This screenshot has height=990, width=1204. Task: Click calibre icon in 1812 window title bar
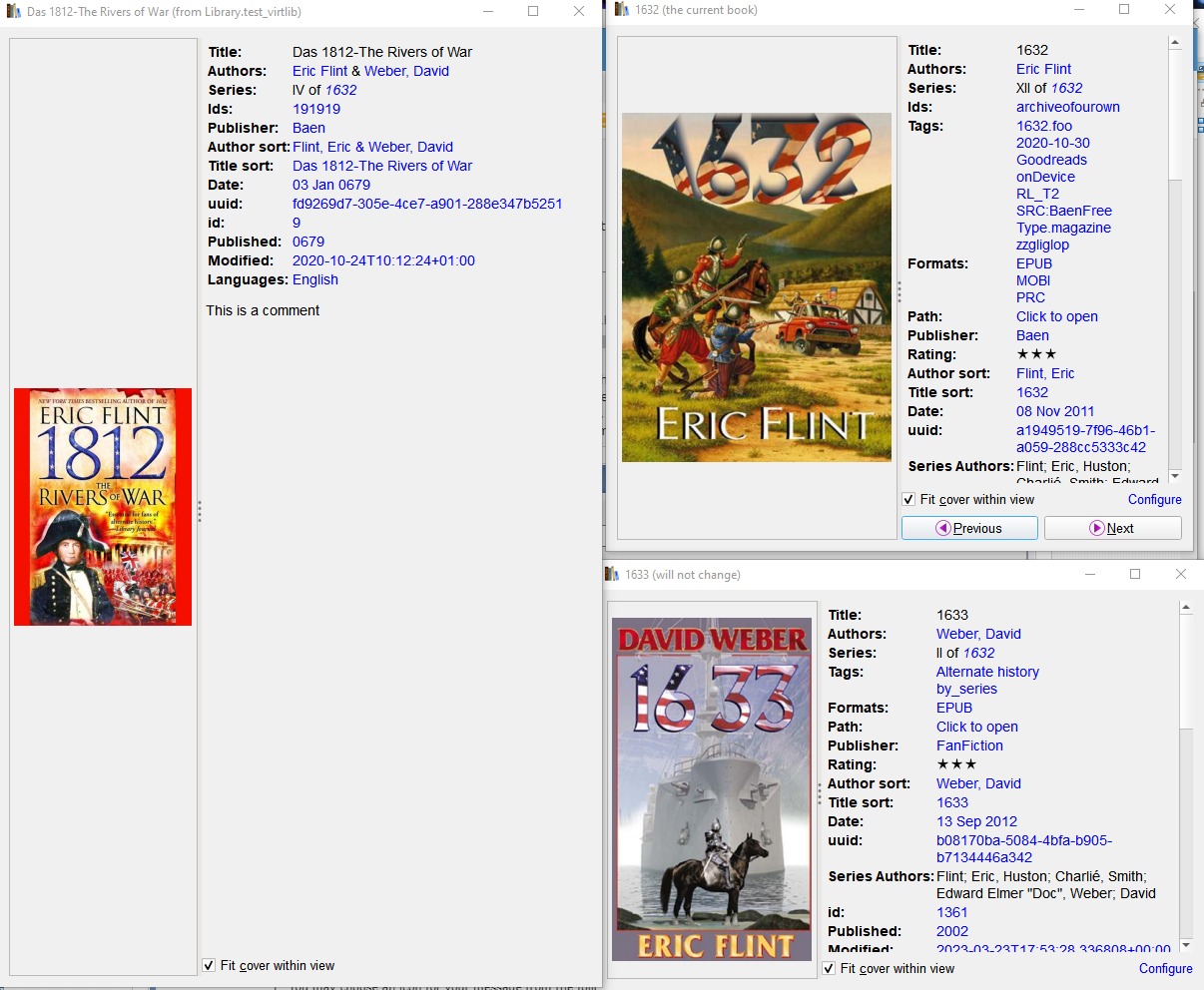(x=14, y=12)
